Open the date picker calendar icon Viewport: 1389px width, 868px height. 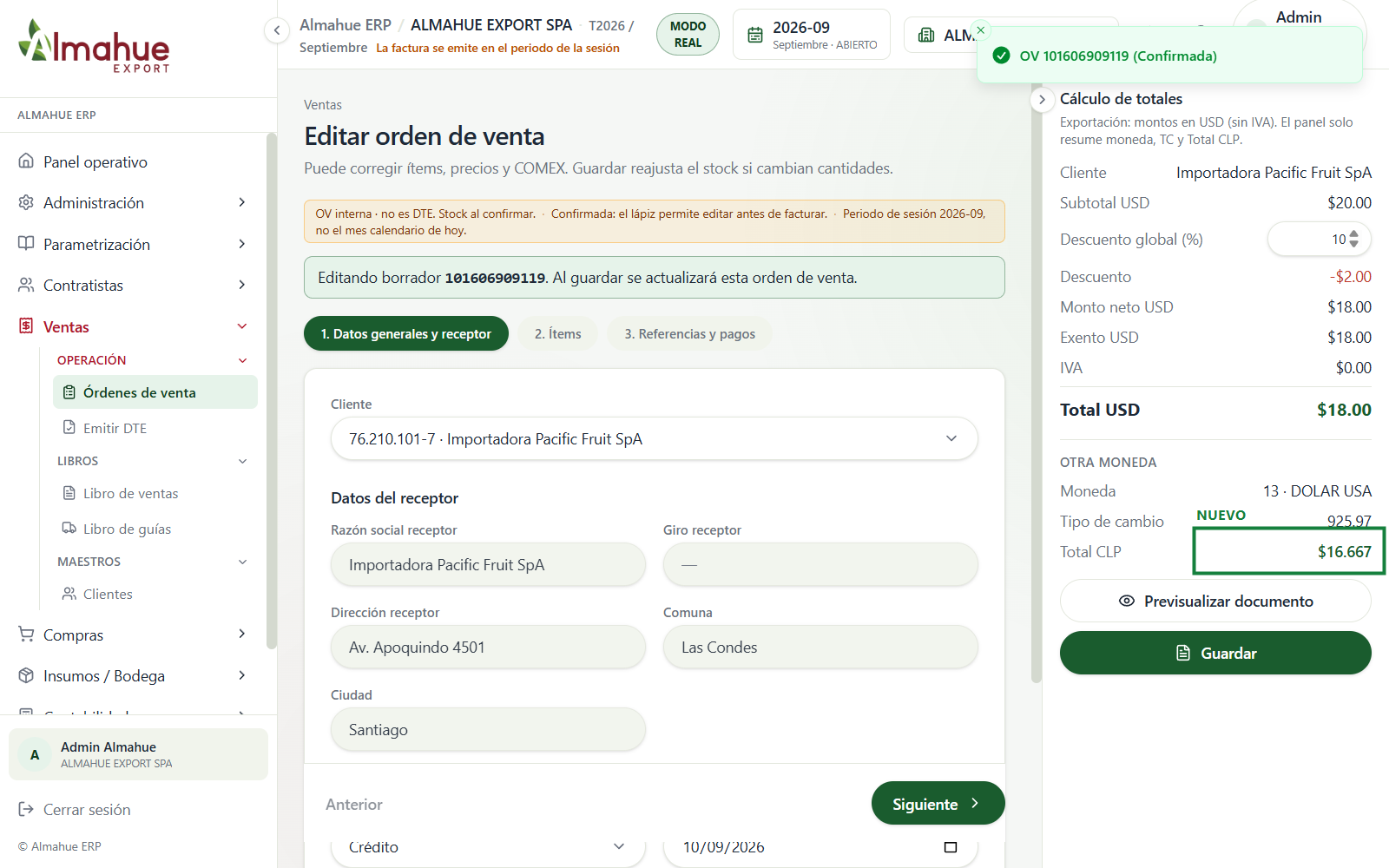click(x=951, y=847)
